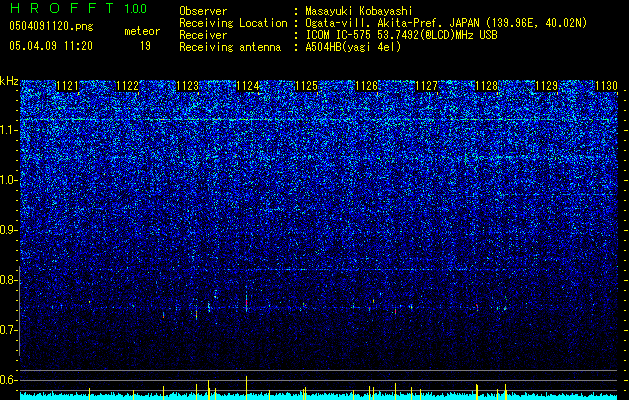This screenshot has width=629, height=400.
Task: Select the 1130 time marker label
Action: [606, 86]
